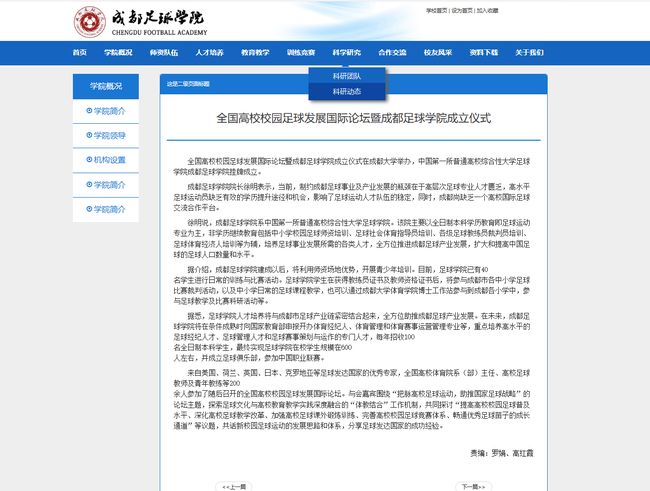Click the editor credit 责编：罗娟、高红霞

tap(502, 453)
